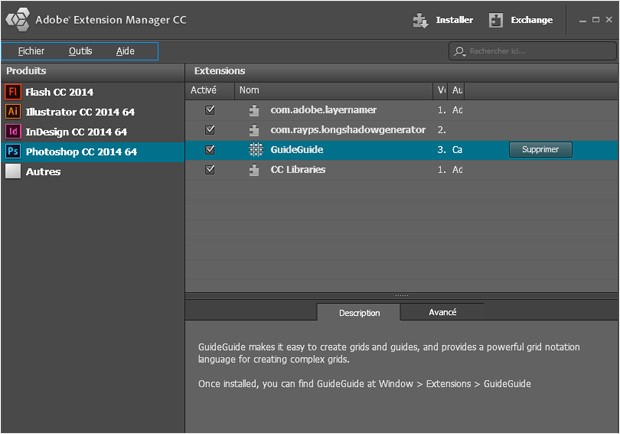Switch to the Description tab
This screenshot has width=620, height=434.
coord(359,313)
